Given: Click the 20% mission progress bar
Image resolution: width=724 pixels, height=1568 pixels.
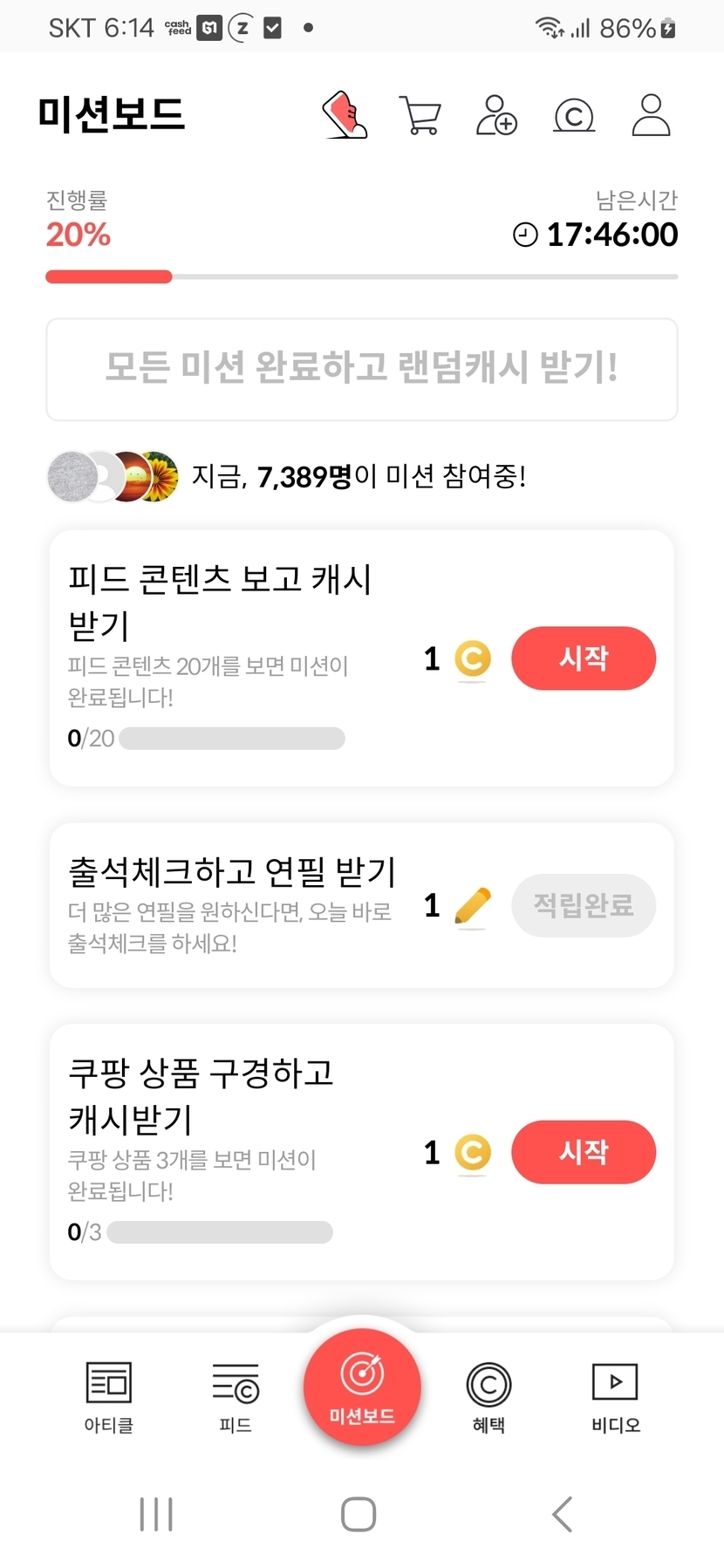Looking at the screenshot, I should click(362, 277).
